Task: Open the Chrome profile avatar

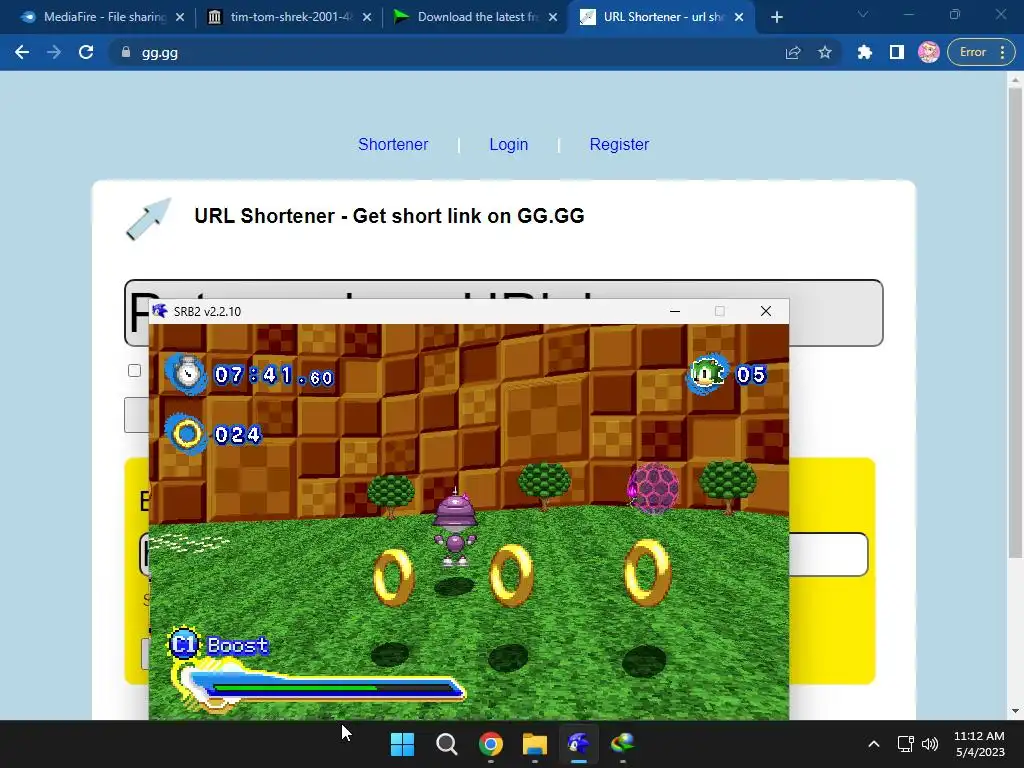Action: [x=929, y=52]
